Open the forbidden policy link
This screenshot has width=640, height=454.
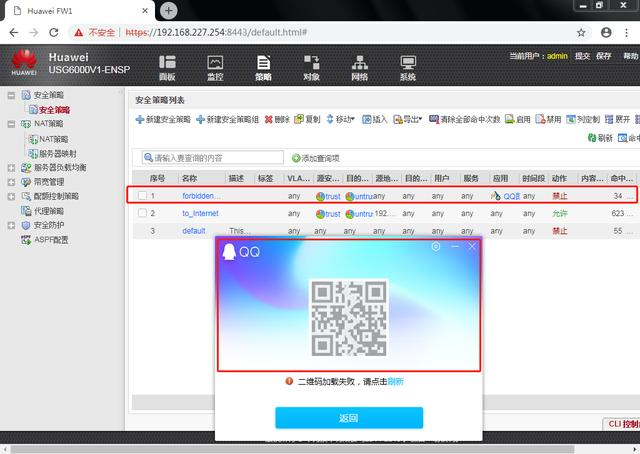(x=201, y=196)
